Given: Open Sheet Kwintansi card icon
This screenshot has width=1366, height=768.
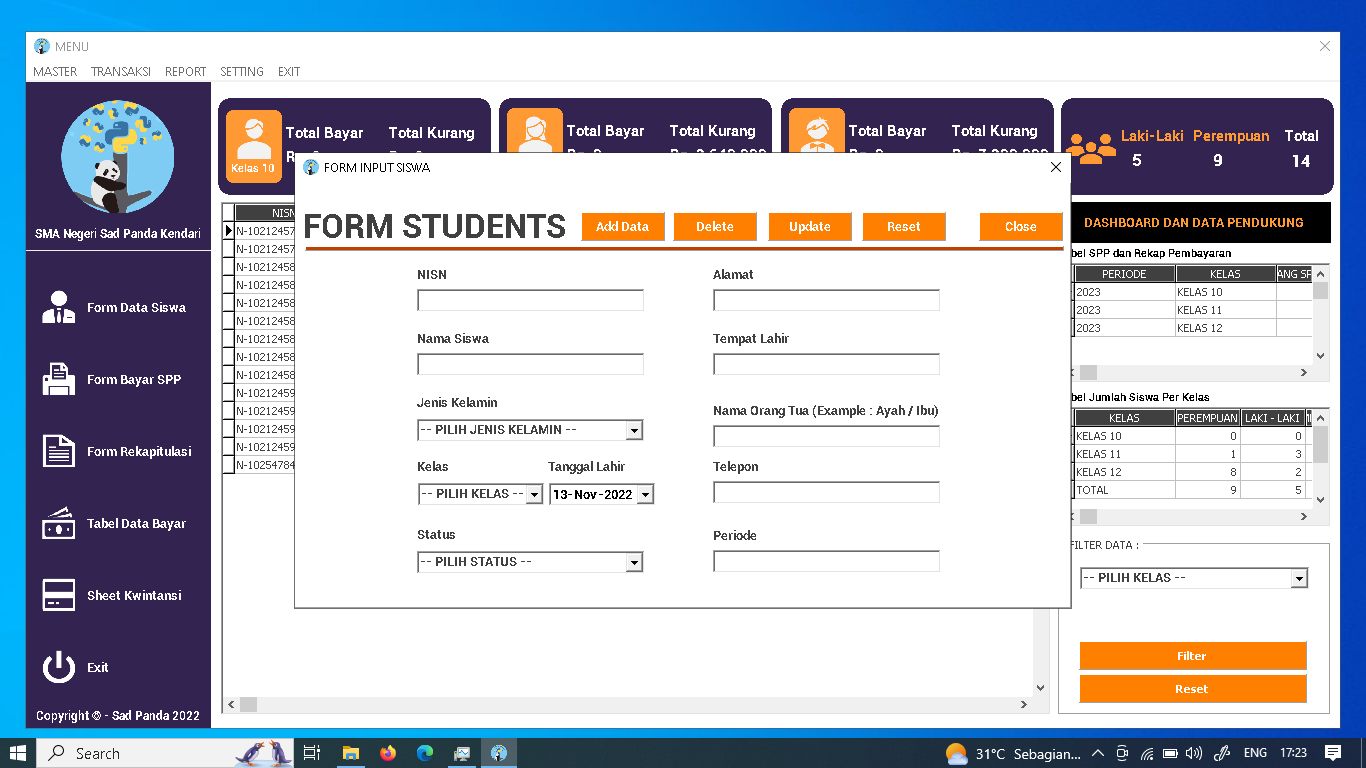Looking at the screenshot, I should pos(59,596).
